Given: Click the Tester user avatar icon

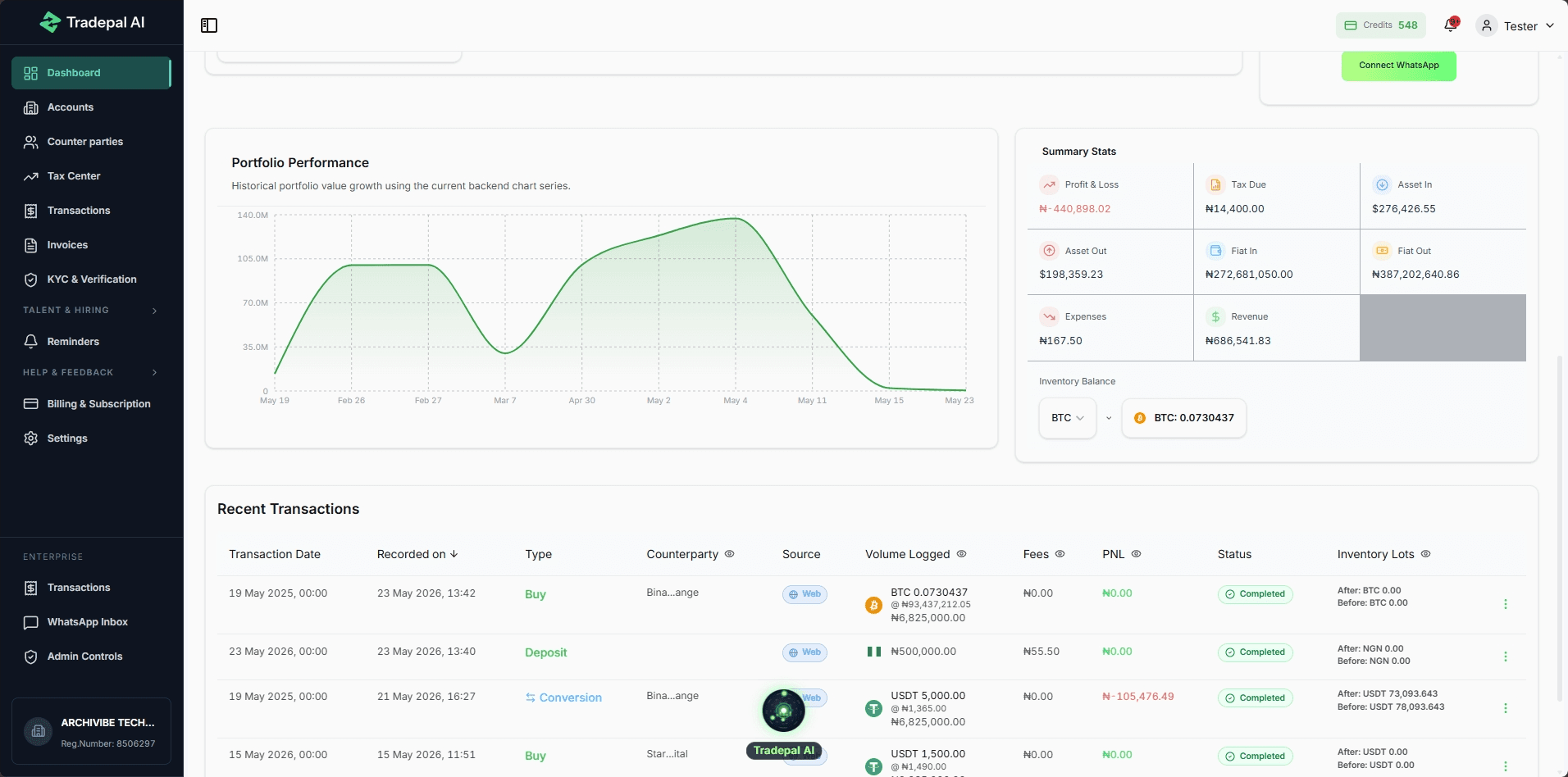Looking at the screenshot, I should [x=1487, y=25].
